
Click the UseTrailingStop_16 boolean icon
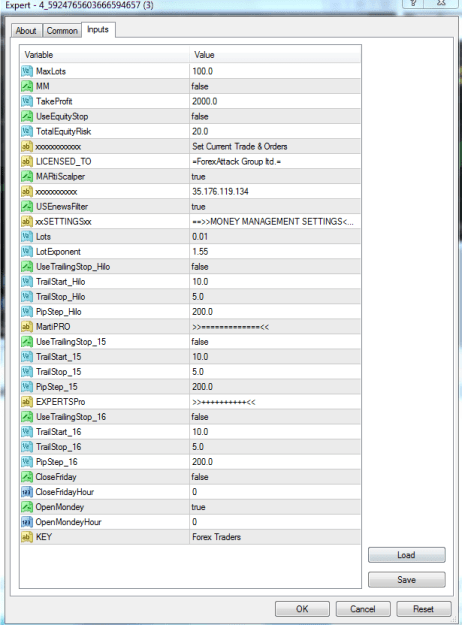[x=27, y=417]
